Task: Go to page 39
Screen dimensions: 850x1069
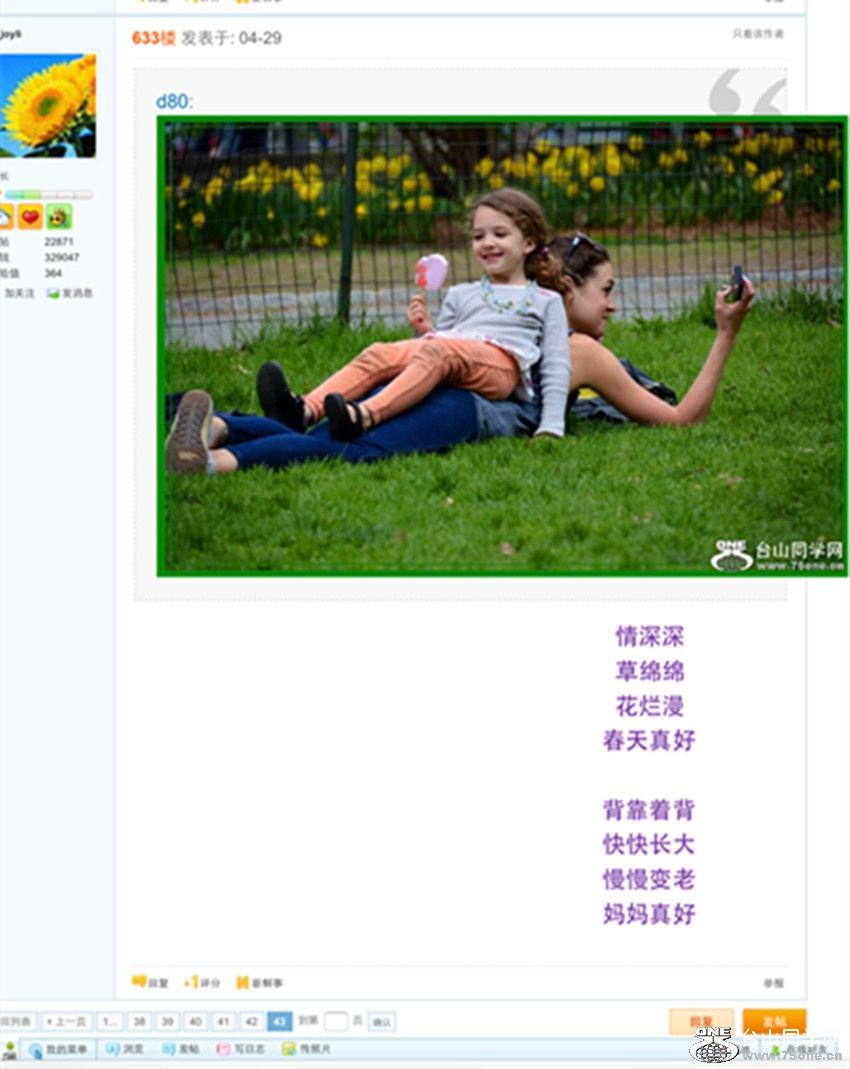Action: 167,1021
